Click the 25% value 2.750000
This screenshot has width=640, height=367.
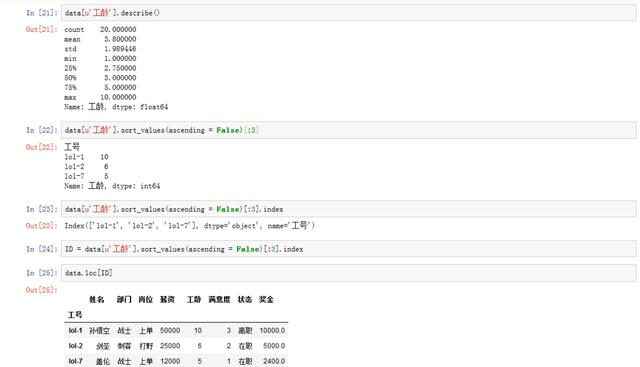120,68
